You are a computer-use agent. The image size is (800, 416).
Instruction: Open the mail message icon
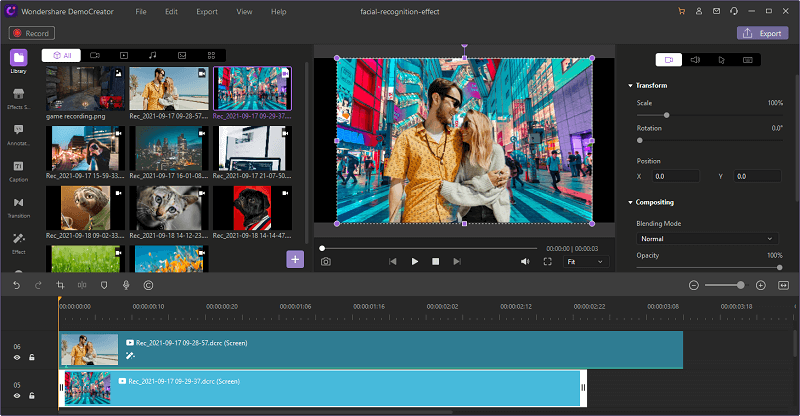(716, 11)
